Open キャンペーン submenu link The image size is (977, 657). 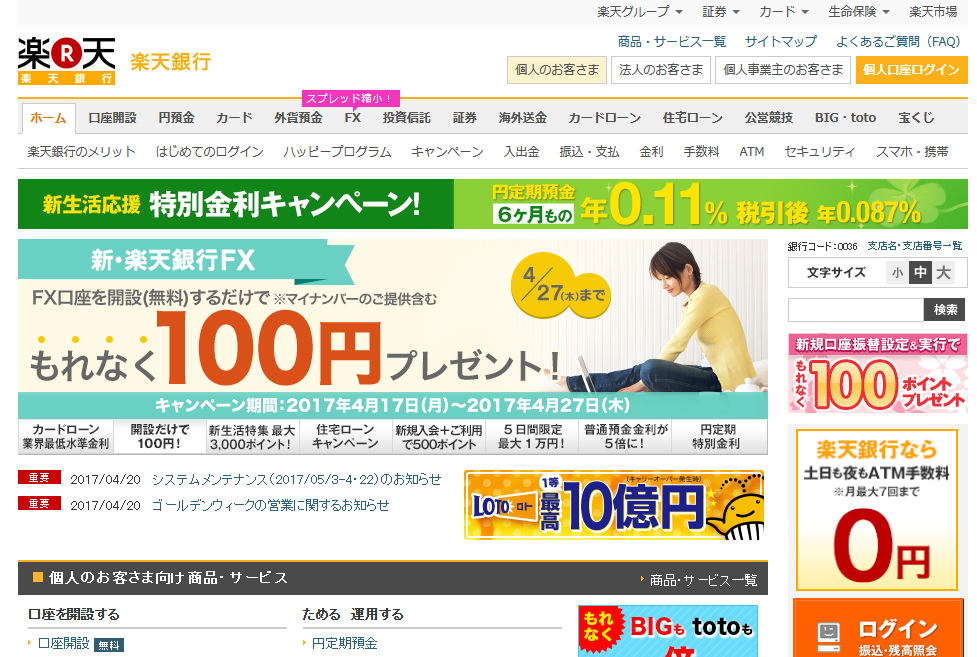447,152
